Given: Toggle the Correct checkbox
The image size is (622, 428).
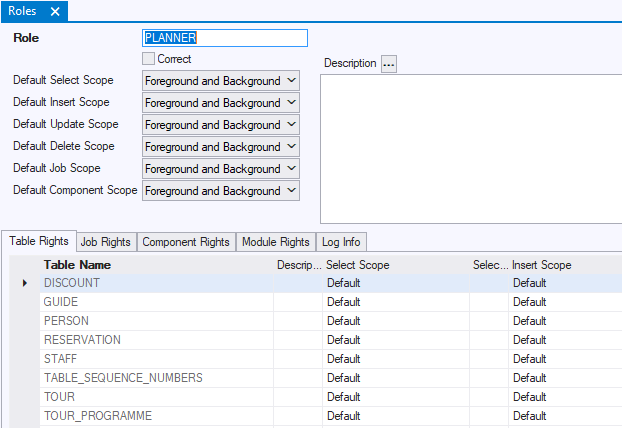Looking at the screenshot, I should [x=149, y=59].
